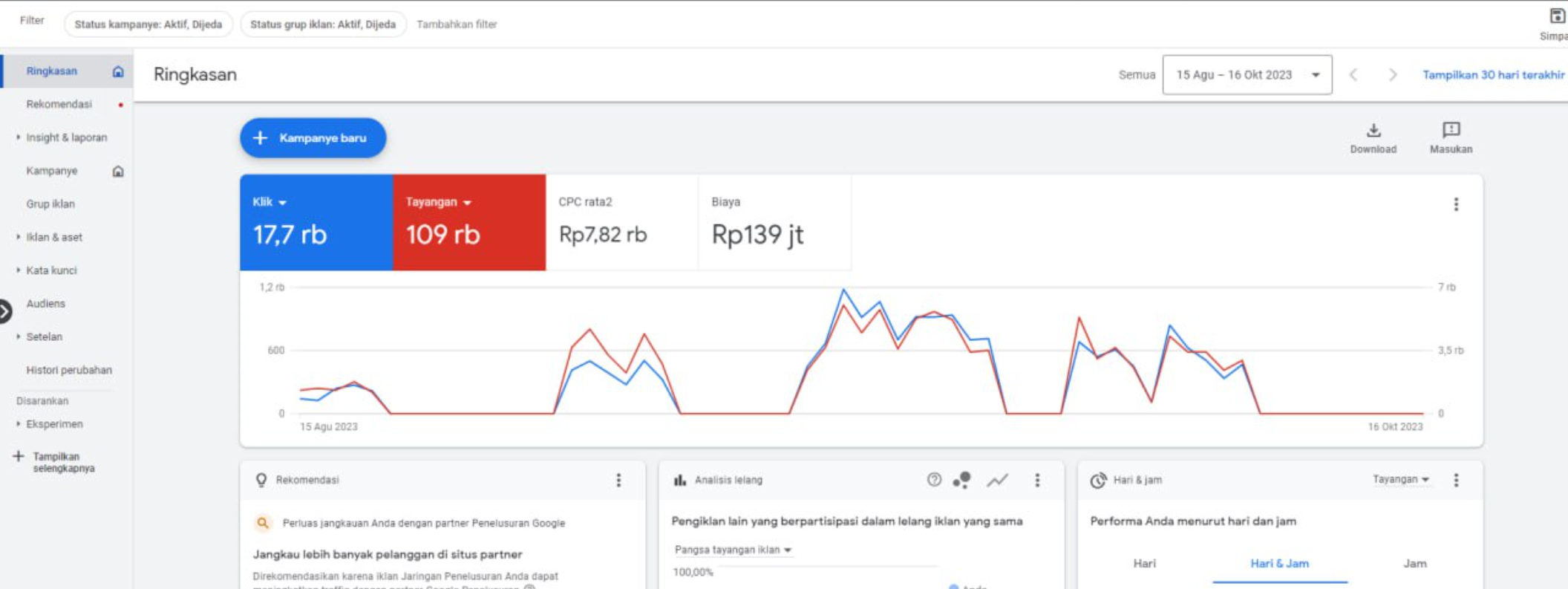Go to the previous date range
The height and width of the screenshot is (589, 1568).
[1353, 75]
